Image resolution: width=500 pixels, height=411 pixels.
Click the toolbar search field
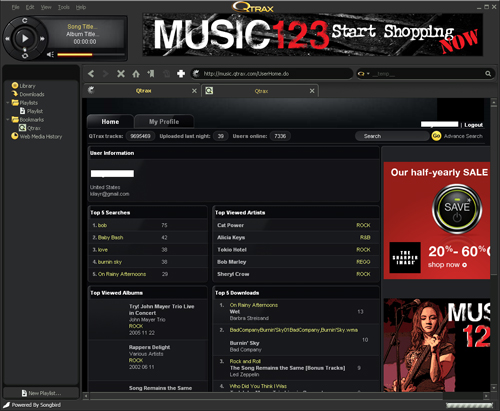427,74
